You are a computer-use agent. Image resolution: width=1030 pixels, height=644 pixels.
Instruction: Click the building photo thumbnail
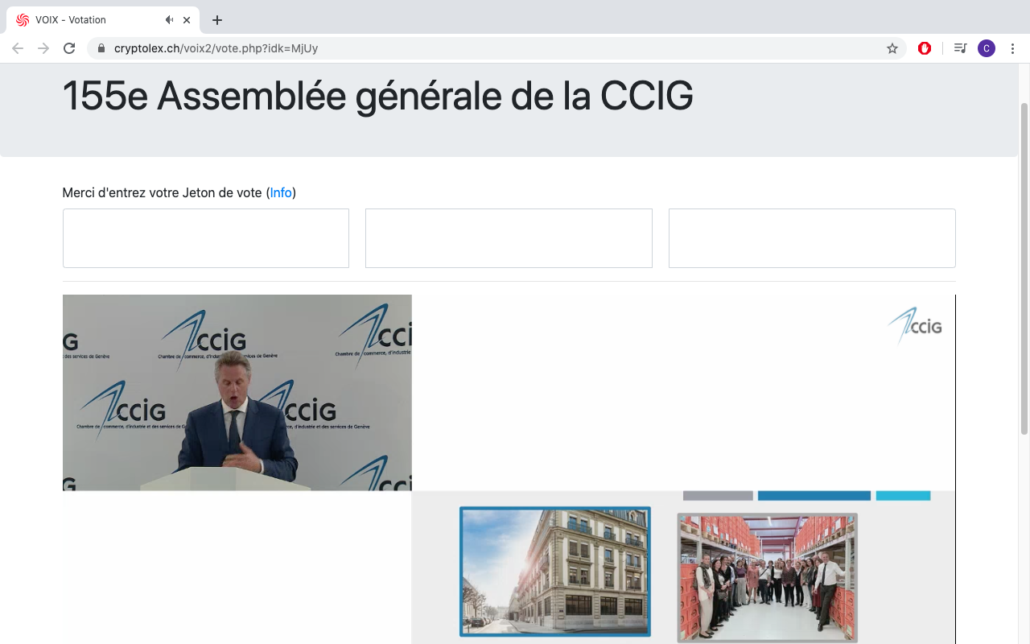555,571
